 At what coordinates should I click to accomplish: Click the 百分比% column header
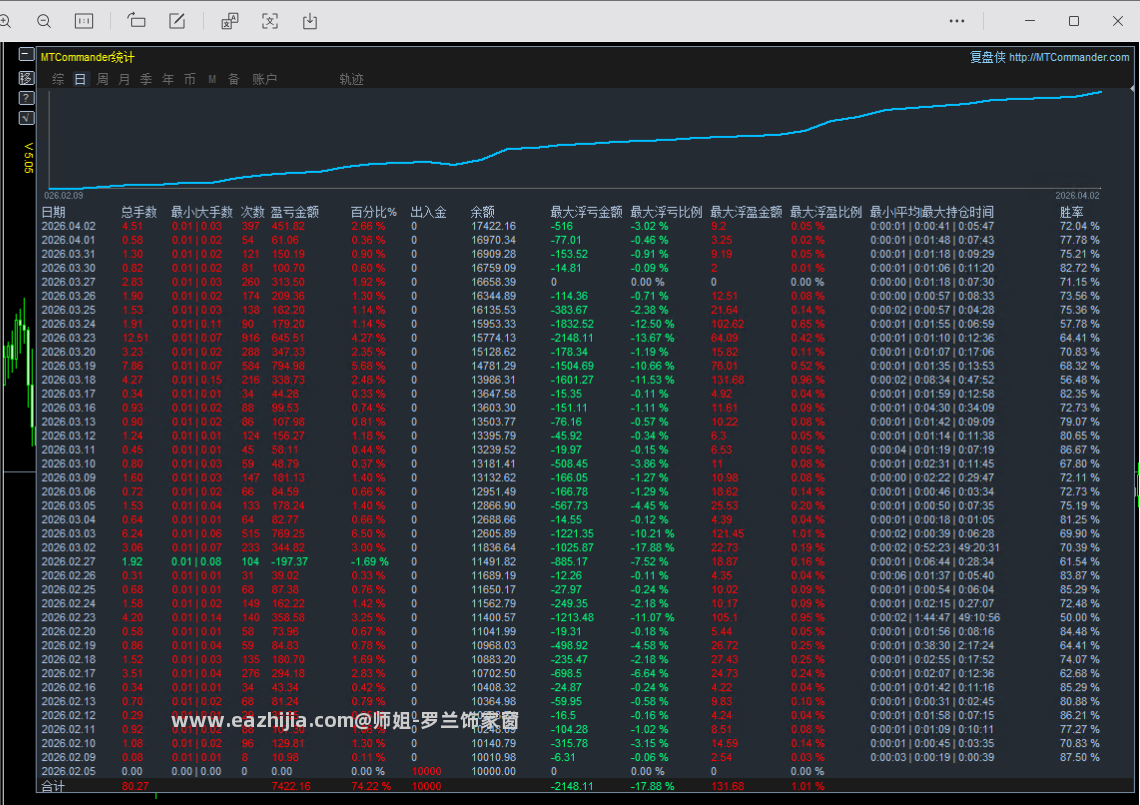pos(374,212)
